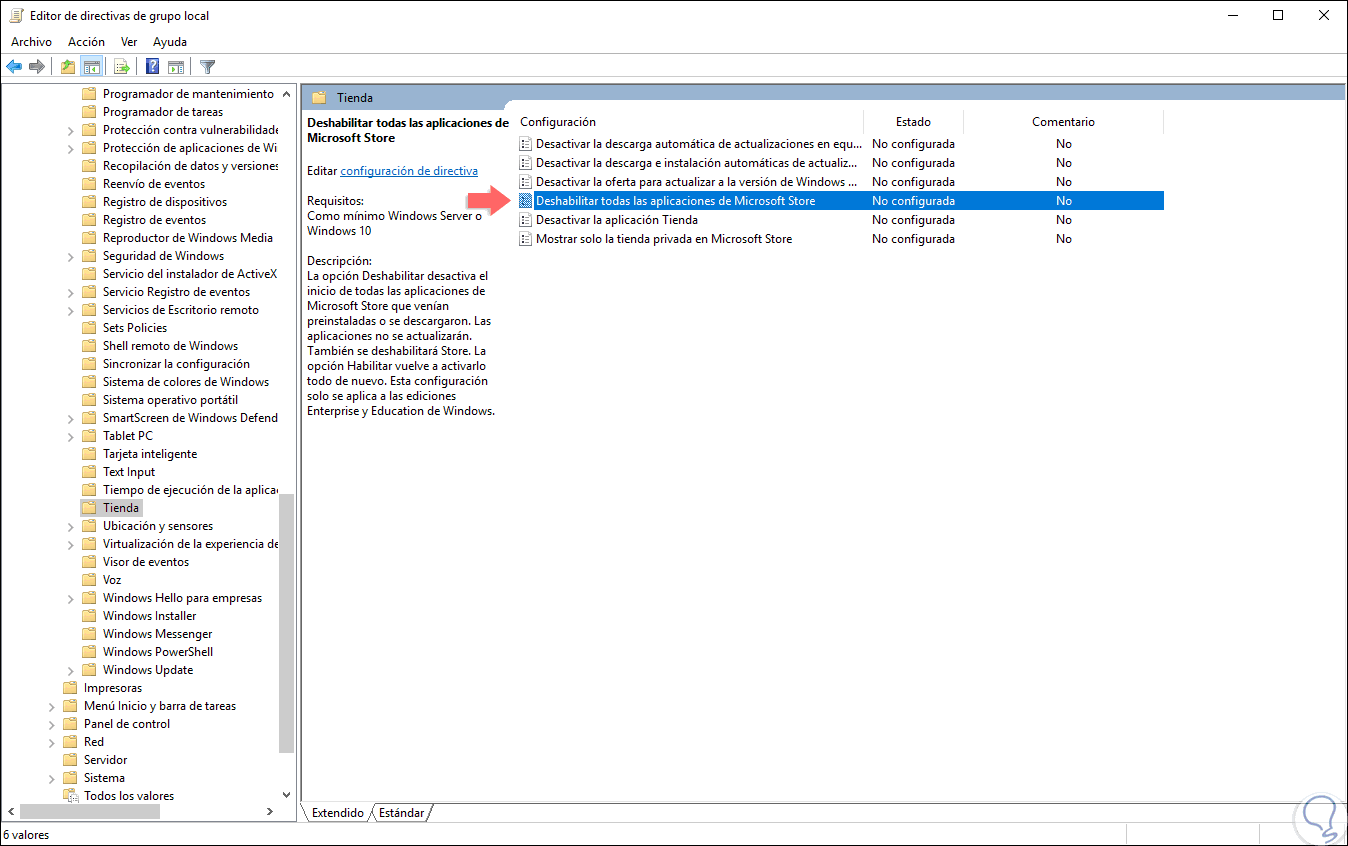Click the Windows PowerShell folder icon
The image size is (1348, 846).
click(89, 652)
